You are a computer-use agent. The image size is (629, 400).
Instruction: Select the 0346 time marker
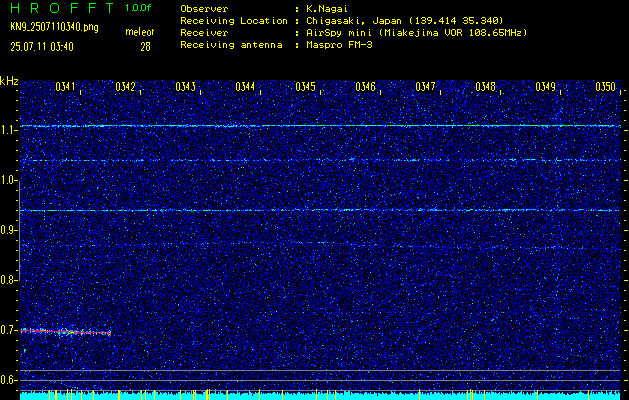click(365, 87)
